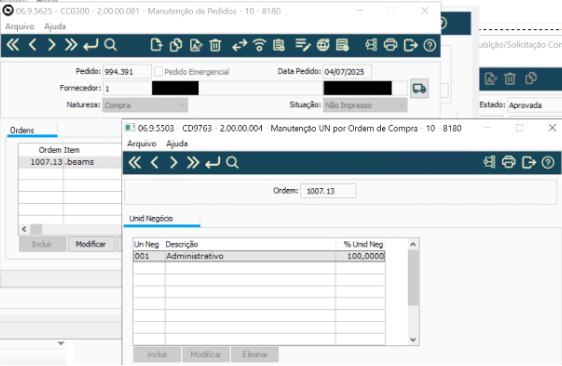
Task: Click Modificar button under Ordens grid
Action: [x=92, y=244]
